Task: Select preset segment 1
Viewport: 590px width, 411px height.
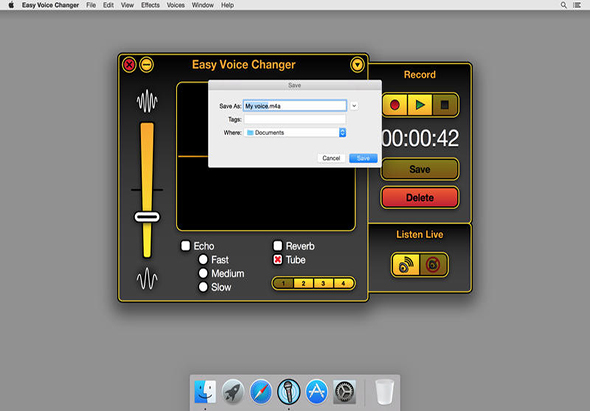Action: (x=283, y=283)
